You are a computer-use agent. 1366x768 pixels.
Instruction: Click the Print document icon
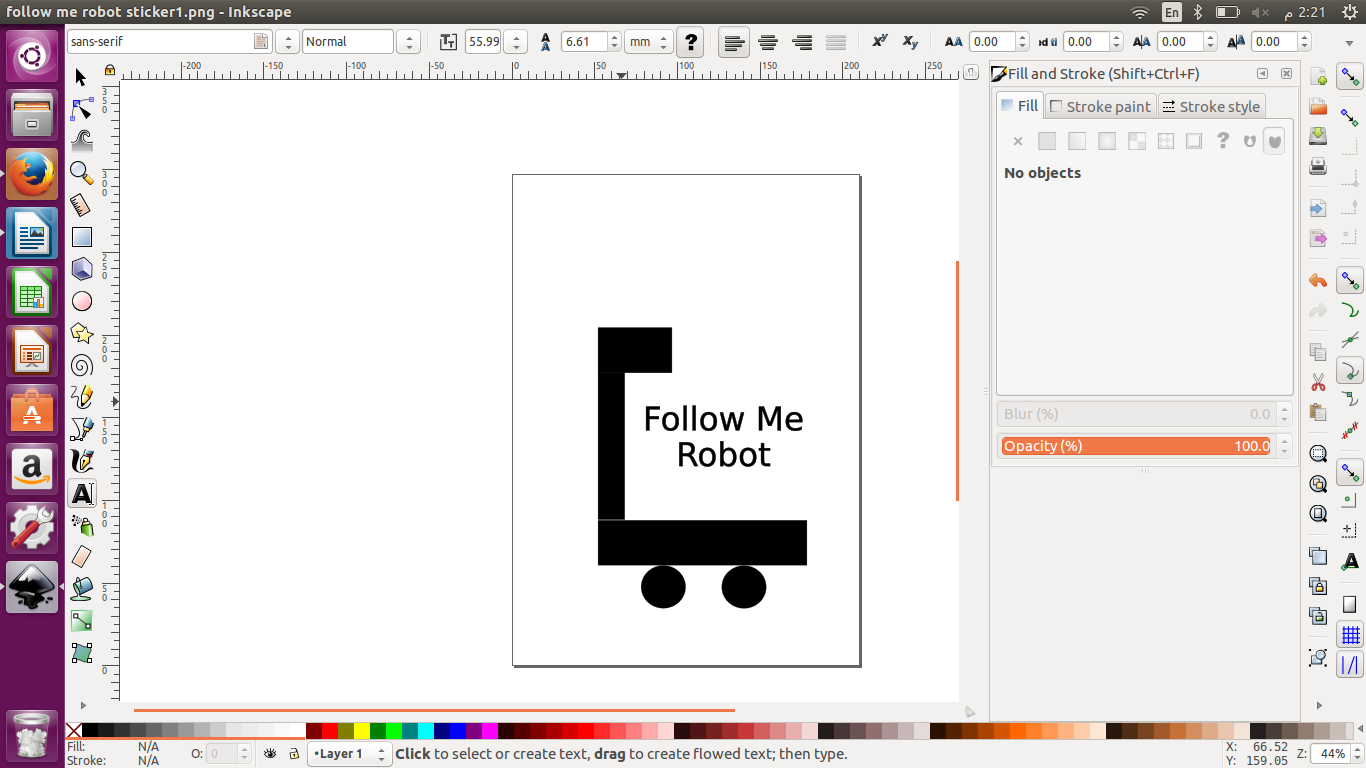click(x=1318, y=165)
